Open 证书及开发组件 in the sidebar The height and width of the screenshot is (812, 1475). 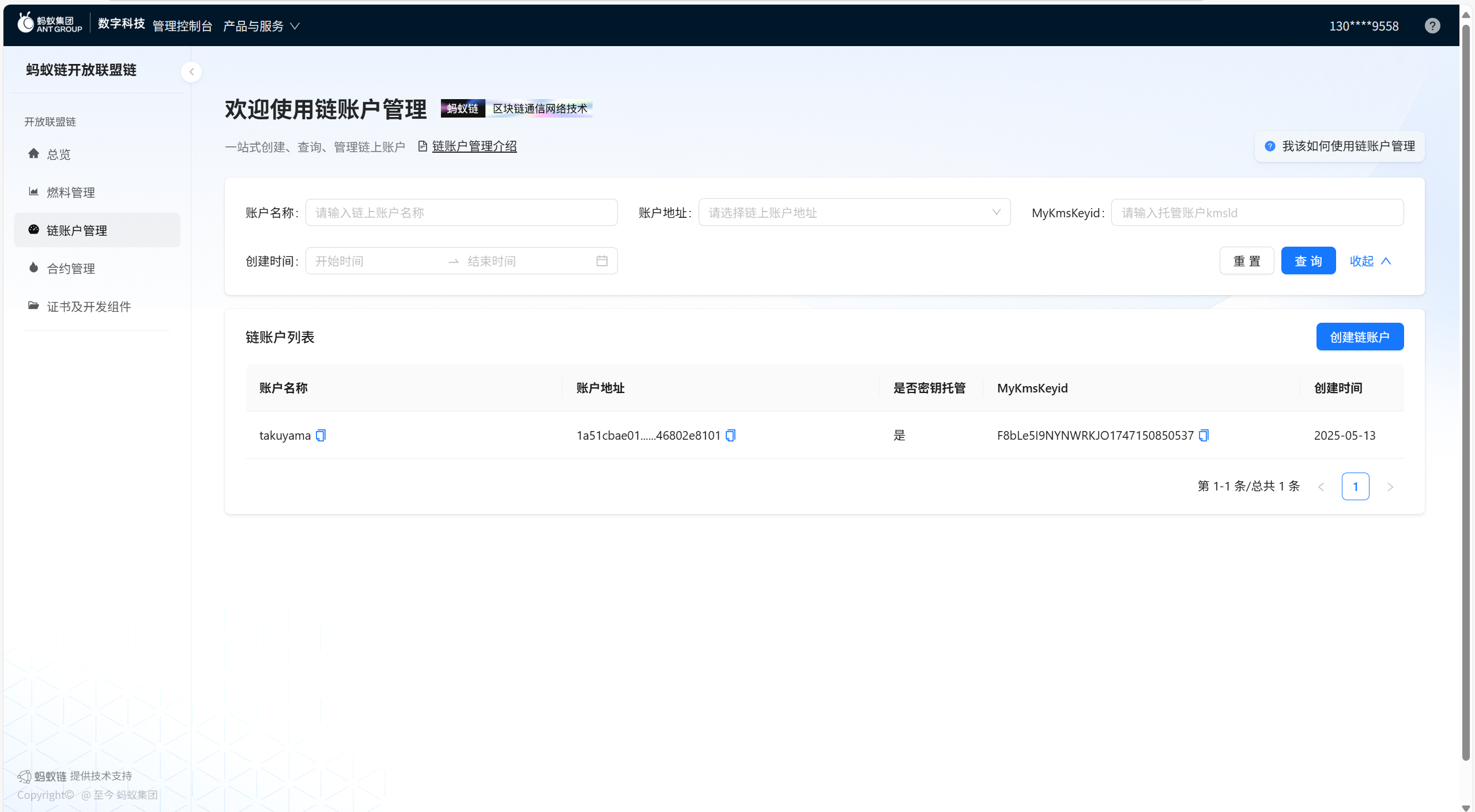[89, 307]
